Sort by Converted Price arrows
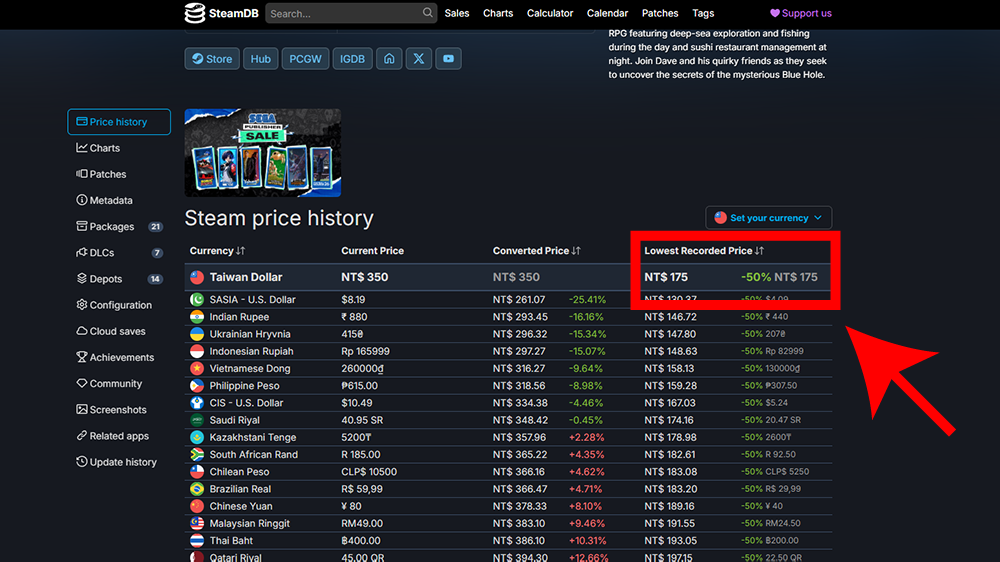Screen dimensions: 1000x562 [x=576, y=251]
